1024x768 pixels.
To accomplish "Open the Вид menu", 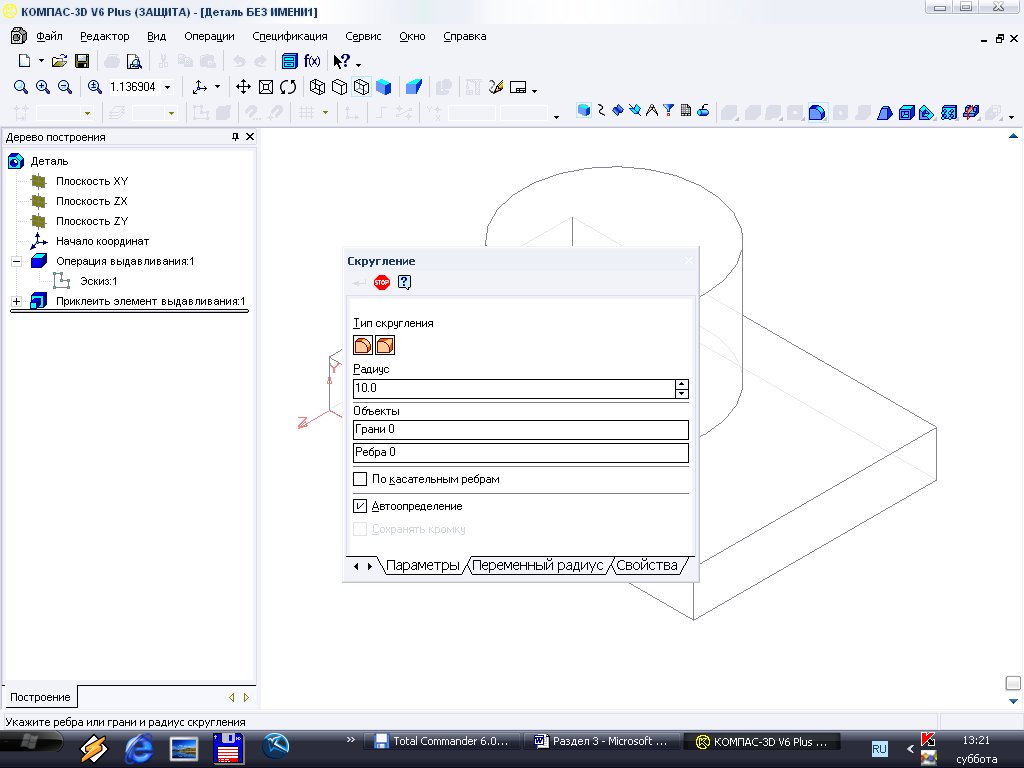I will 157,37.
